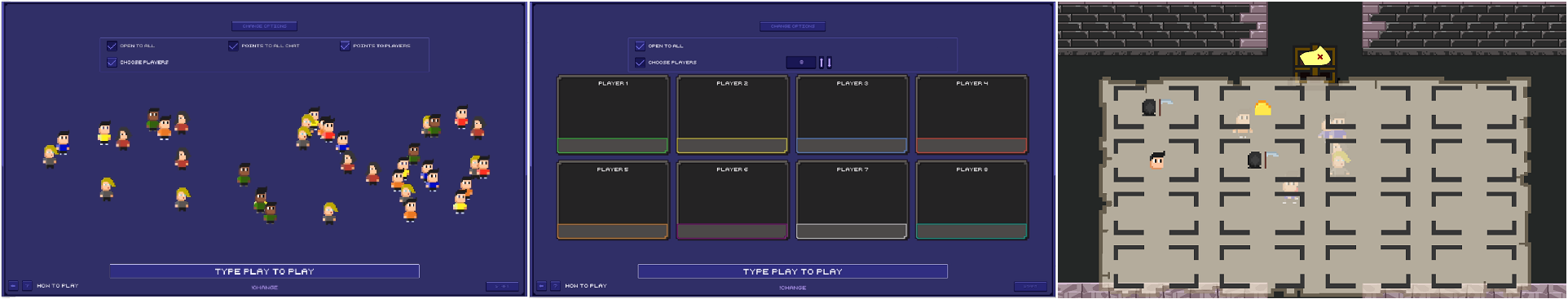Select the Player 8 slot with teal bar

point(971,200)
